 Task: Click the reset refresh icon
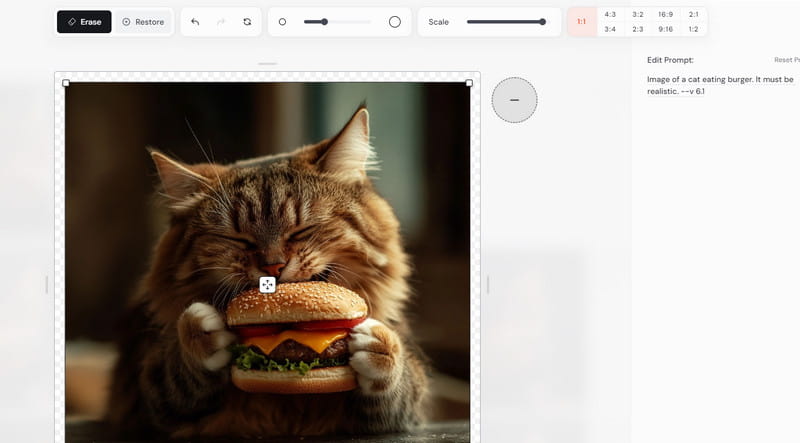[247, 22]
